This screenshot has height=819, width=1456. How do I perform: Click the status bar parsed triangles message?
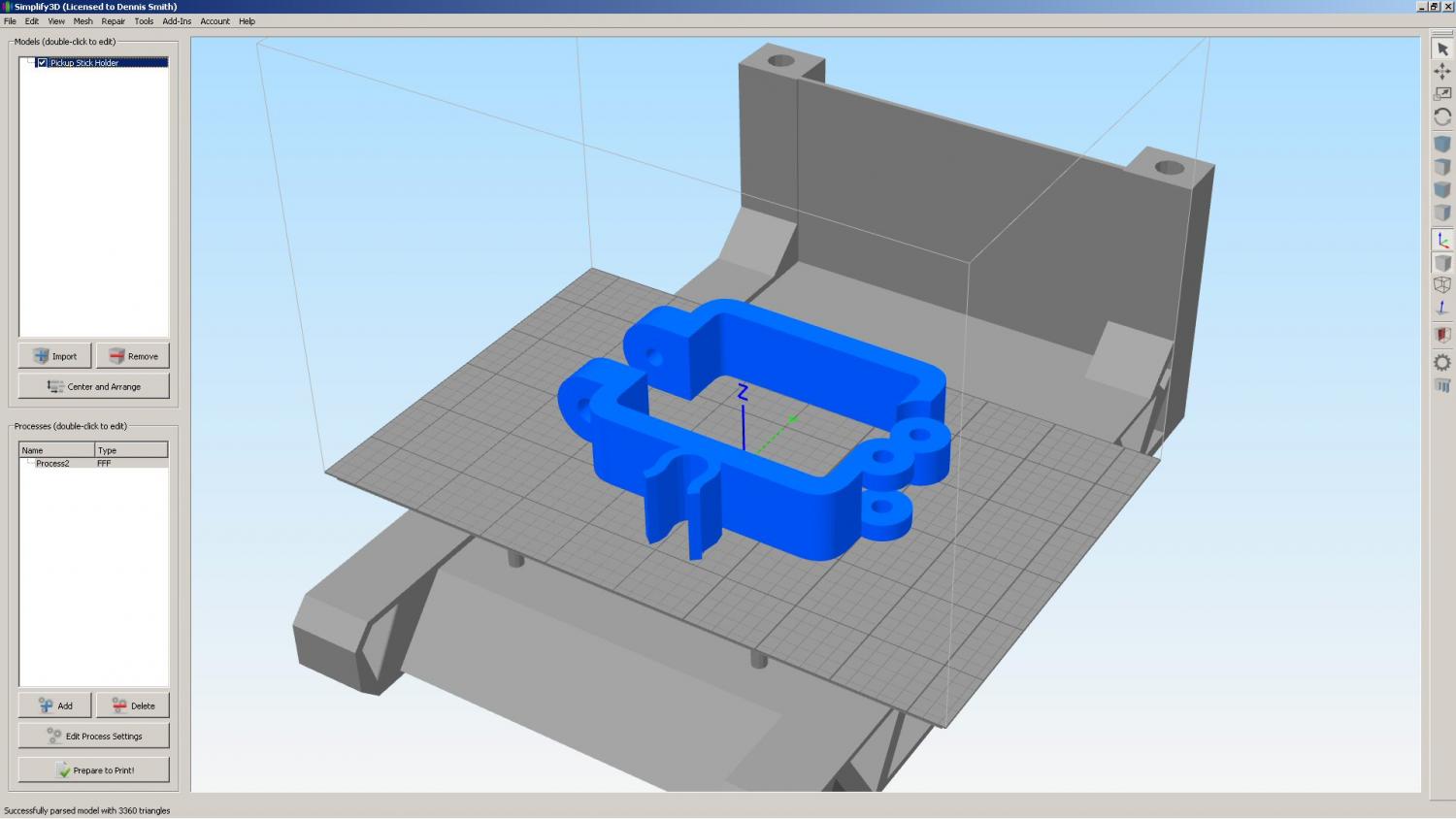click(x=87, y=810)
